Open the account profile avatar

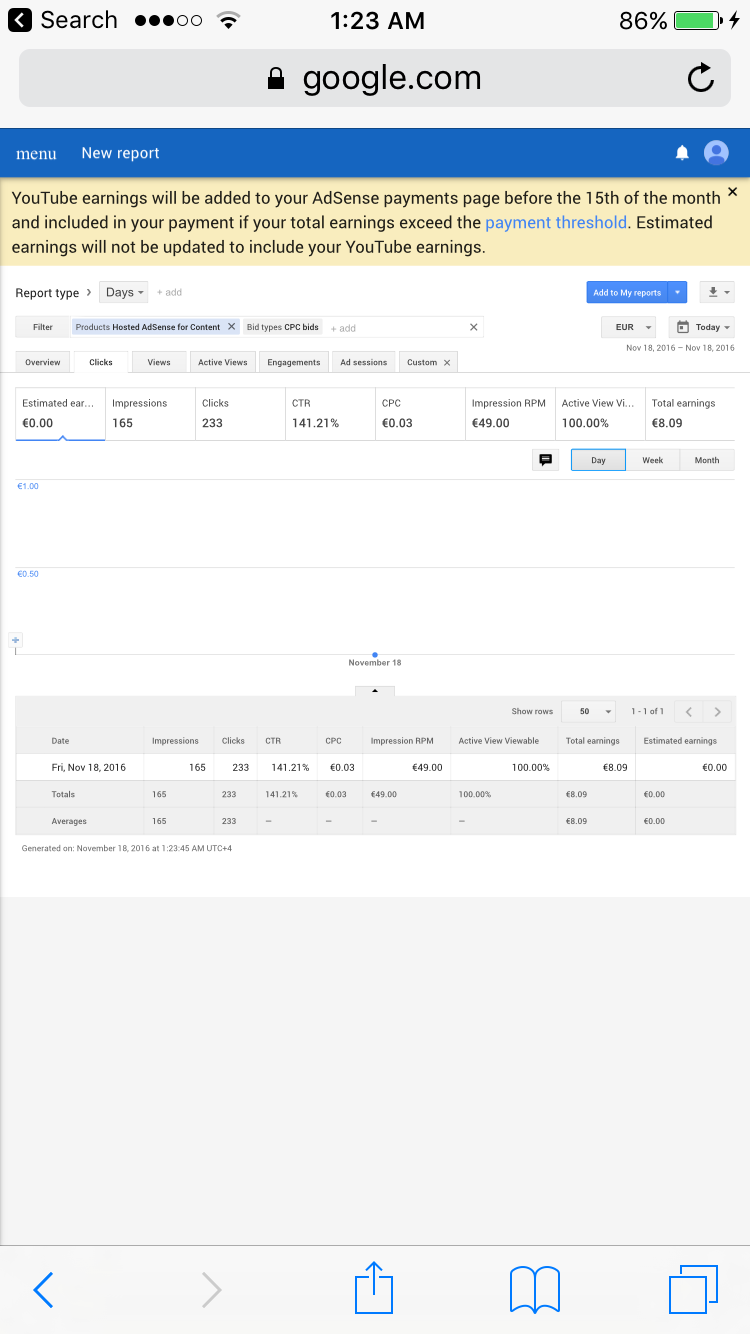click(x=716, y=153)
